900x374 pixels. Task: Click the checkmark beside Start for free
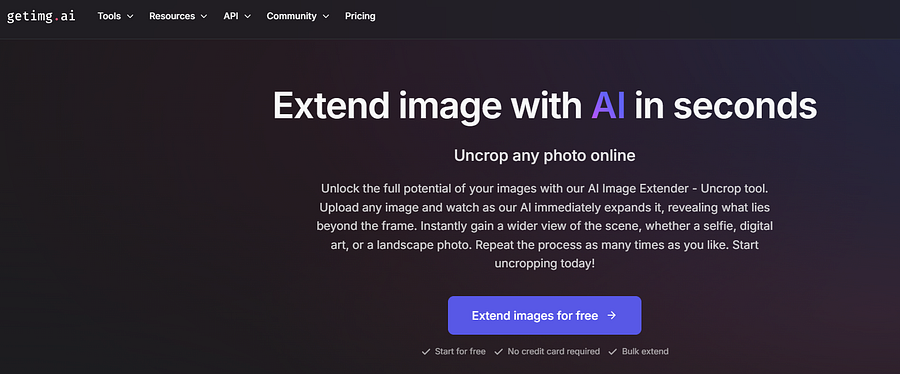click(x=425, y=352)
